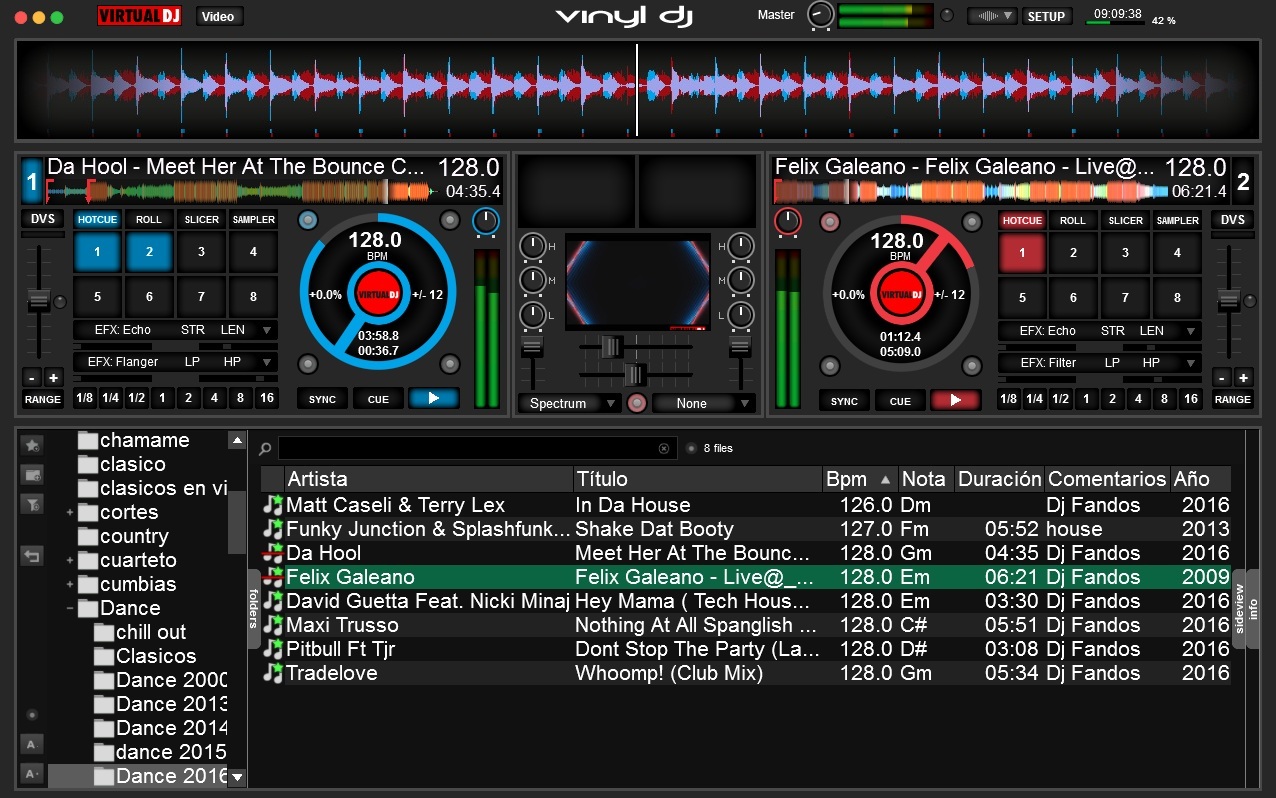Click CUE on deck 2
Viewport: 1276px width, 798px height.
[x=900, y=401]
